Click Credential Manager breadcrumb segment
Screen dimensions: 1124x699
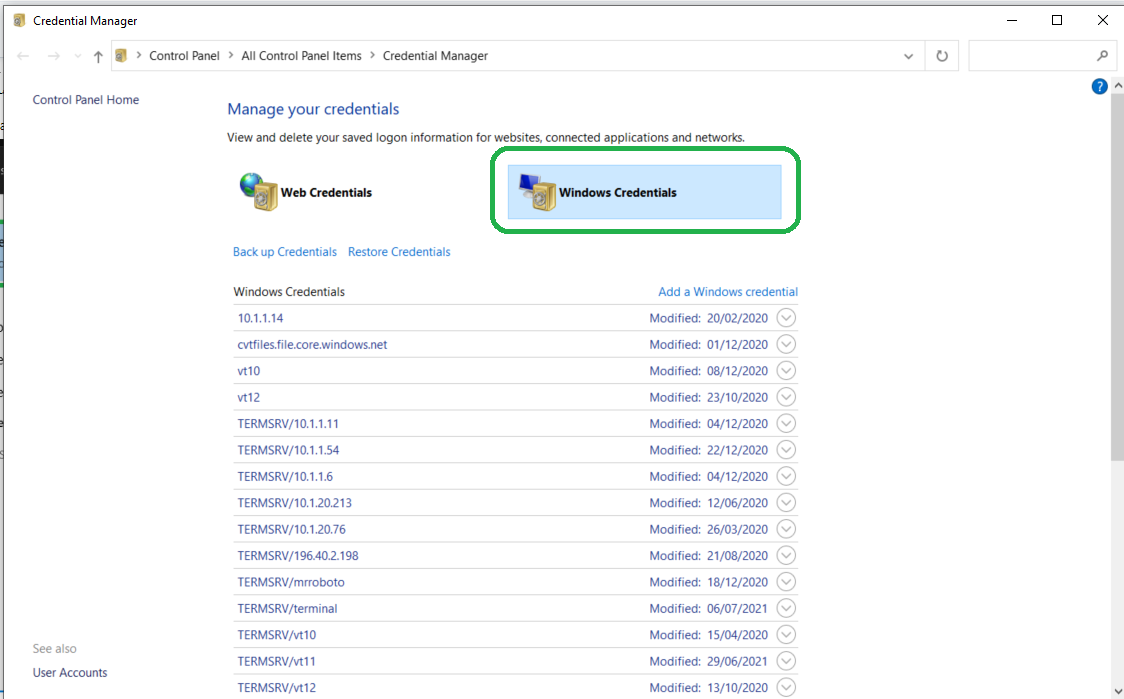coord(435,56)
